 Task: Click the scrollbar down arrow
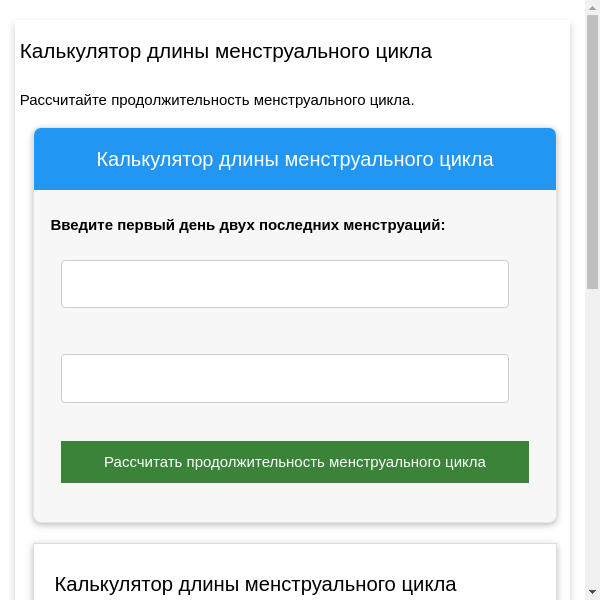tap(592, 592)
